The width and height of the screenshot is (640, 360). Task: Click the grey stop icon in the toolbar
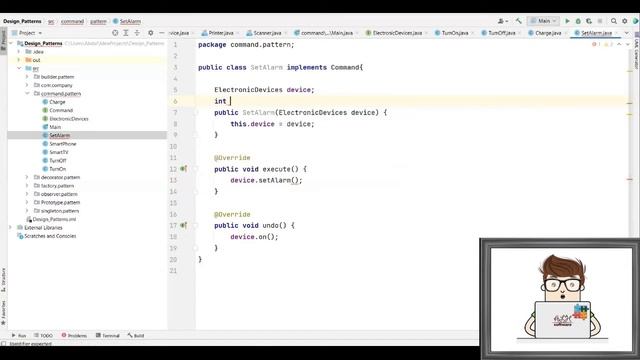coord(600,21)
